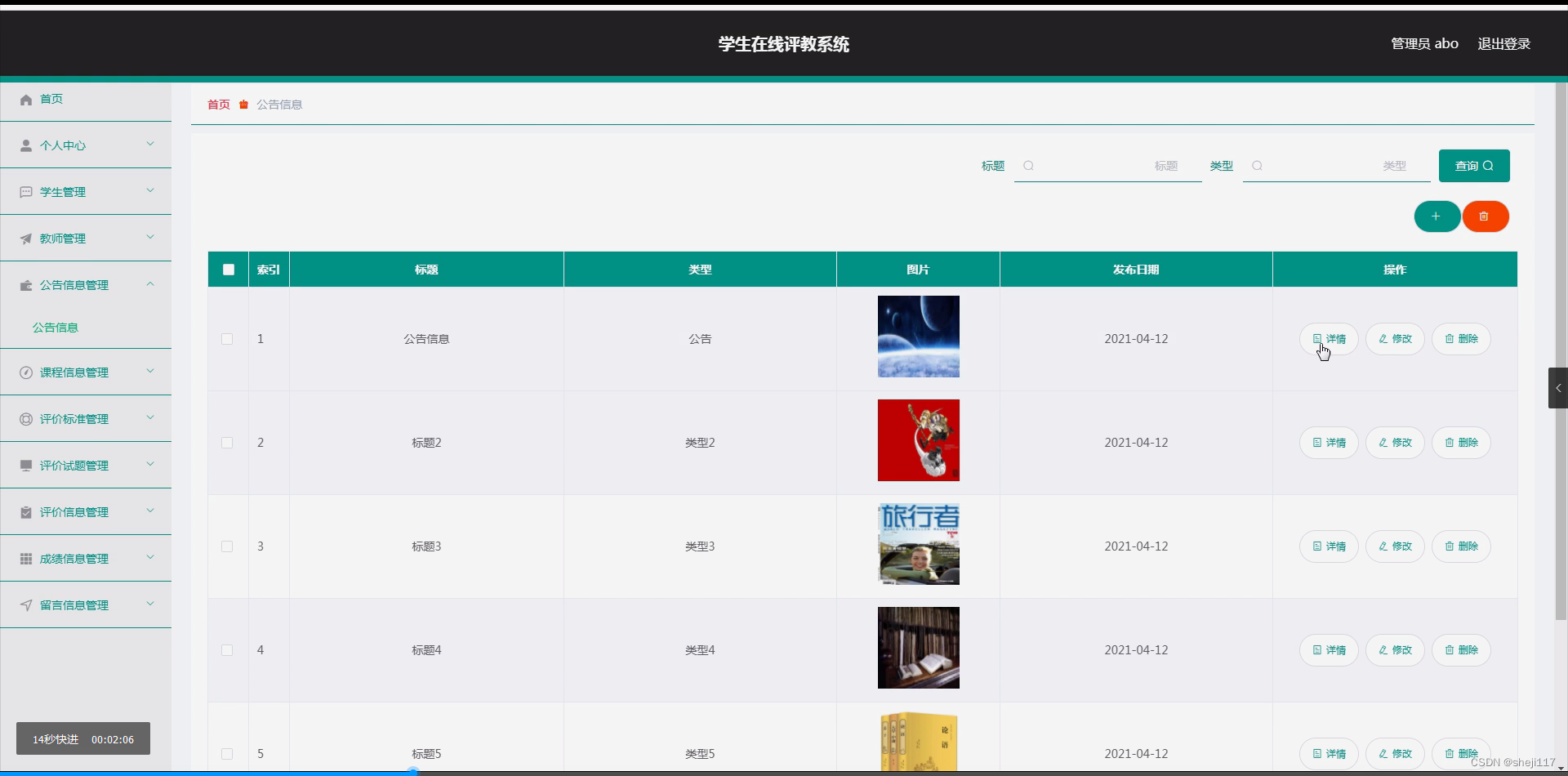Image resolution: width=1568 pixels, height=776 pixels.
Task: Tick the checkbox for row 2 标题2
Action: [227, 443]
